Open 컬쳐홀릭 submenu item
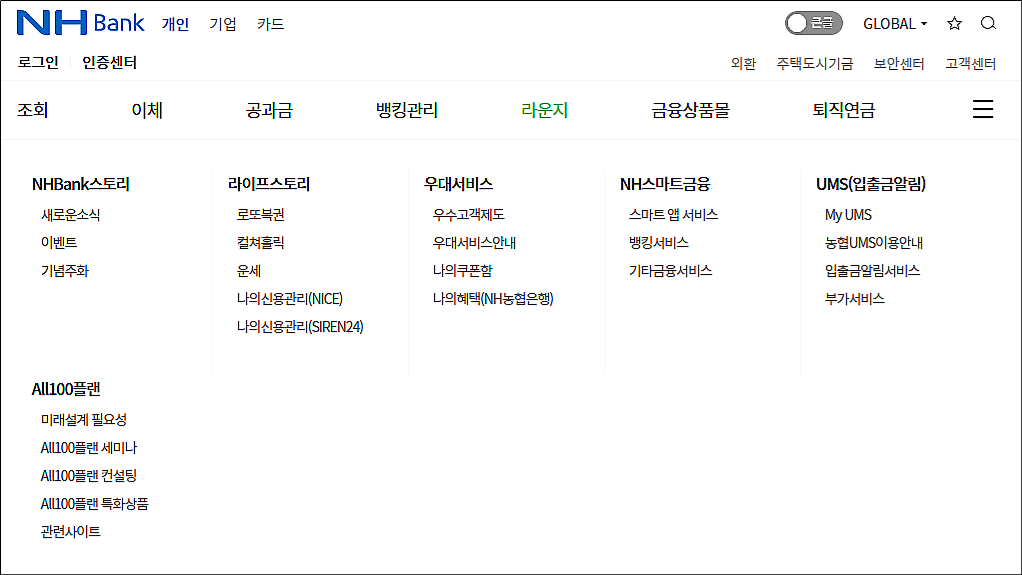 (x=261, y=243)
